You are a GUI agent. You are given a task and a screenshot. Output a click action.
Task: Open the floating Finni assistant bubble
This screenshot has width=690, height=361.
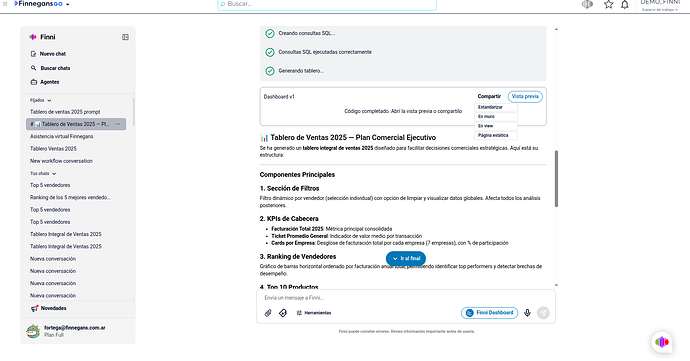pyautogui.click(x=662, y=342)
